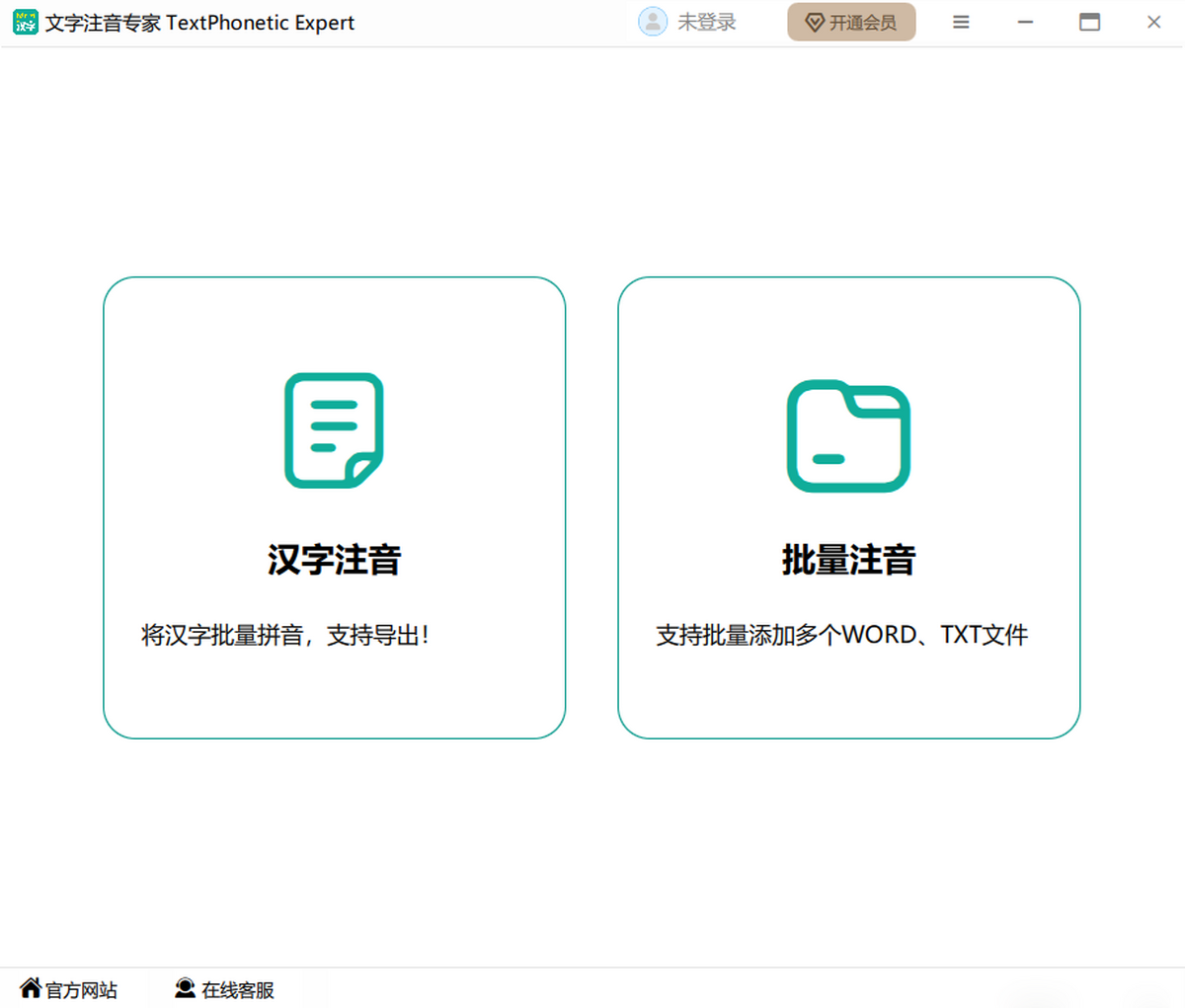The width and height of the screenshot is (1185, 1008).
Task: Click the description mentioning WORD、TXT文件
Action: point(841,635)
